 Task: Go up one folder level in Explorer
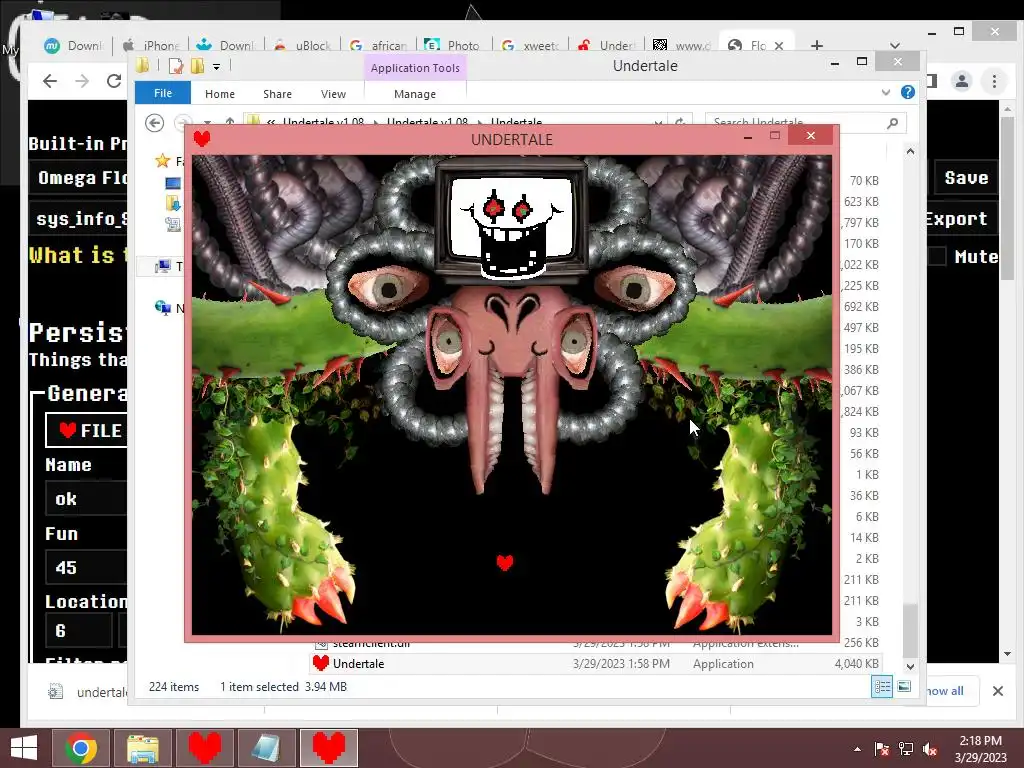pyautogui.click(x=230, y=121)
